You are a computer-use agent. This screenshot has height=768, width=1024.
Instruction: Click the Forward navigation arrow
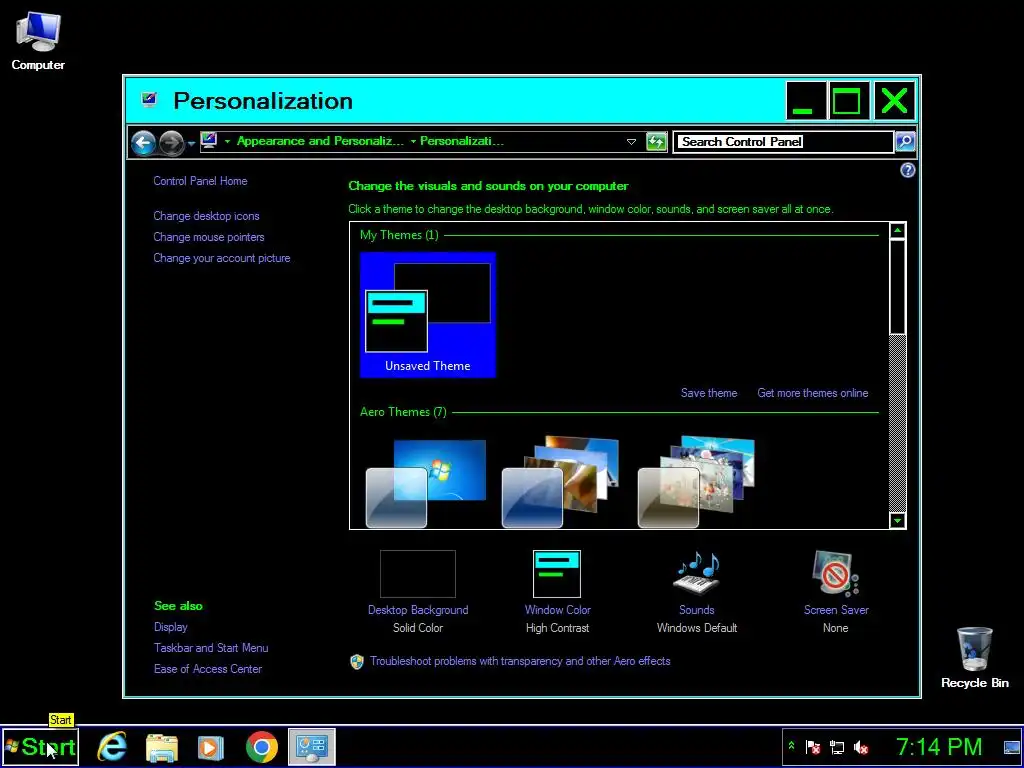[x=171, y=142]
